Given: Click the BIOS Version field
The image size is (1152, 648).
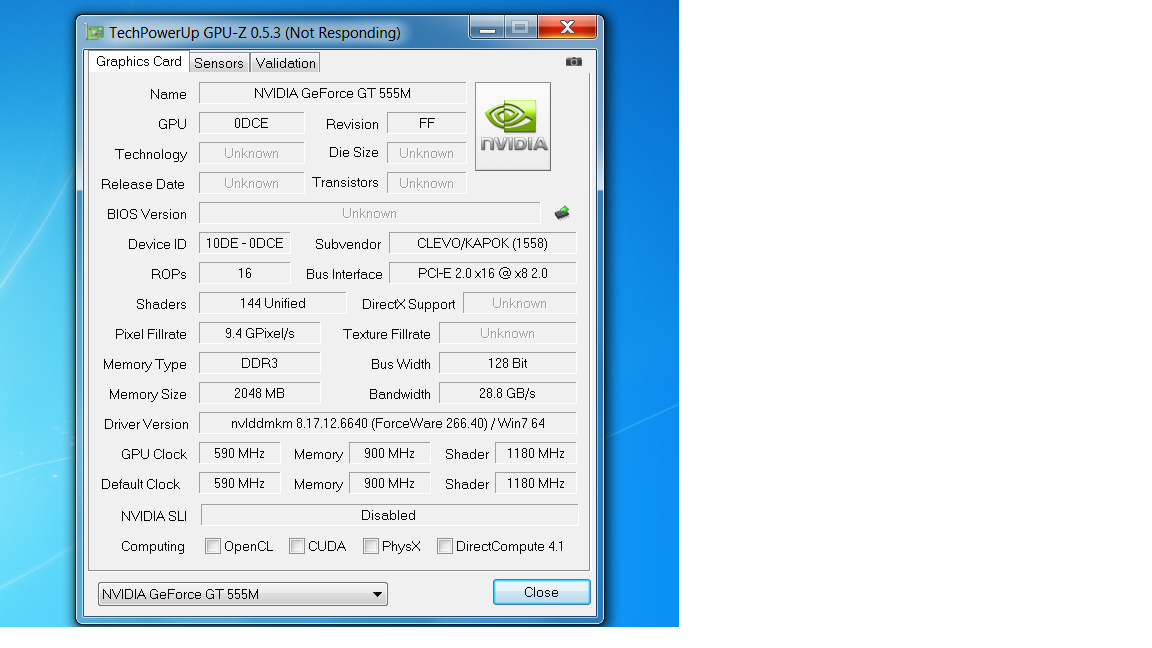Looking at the screenshot, I should 370,213.
